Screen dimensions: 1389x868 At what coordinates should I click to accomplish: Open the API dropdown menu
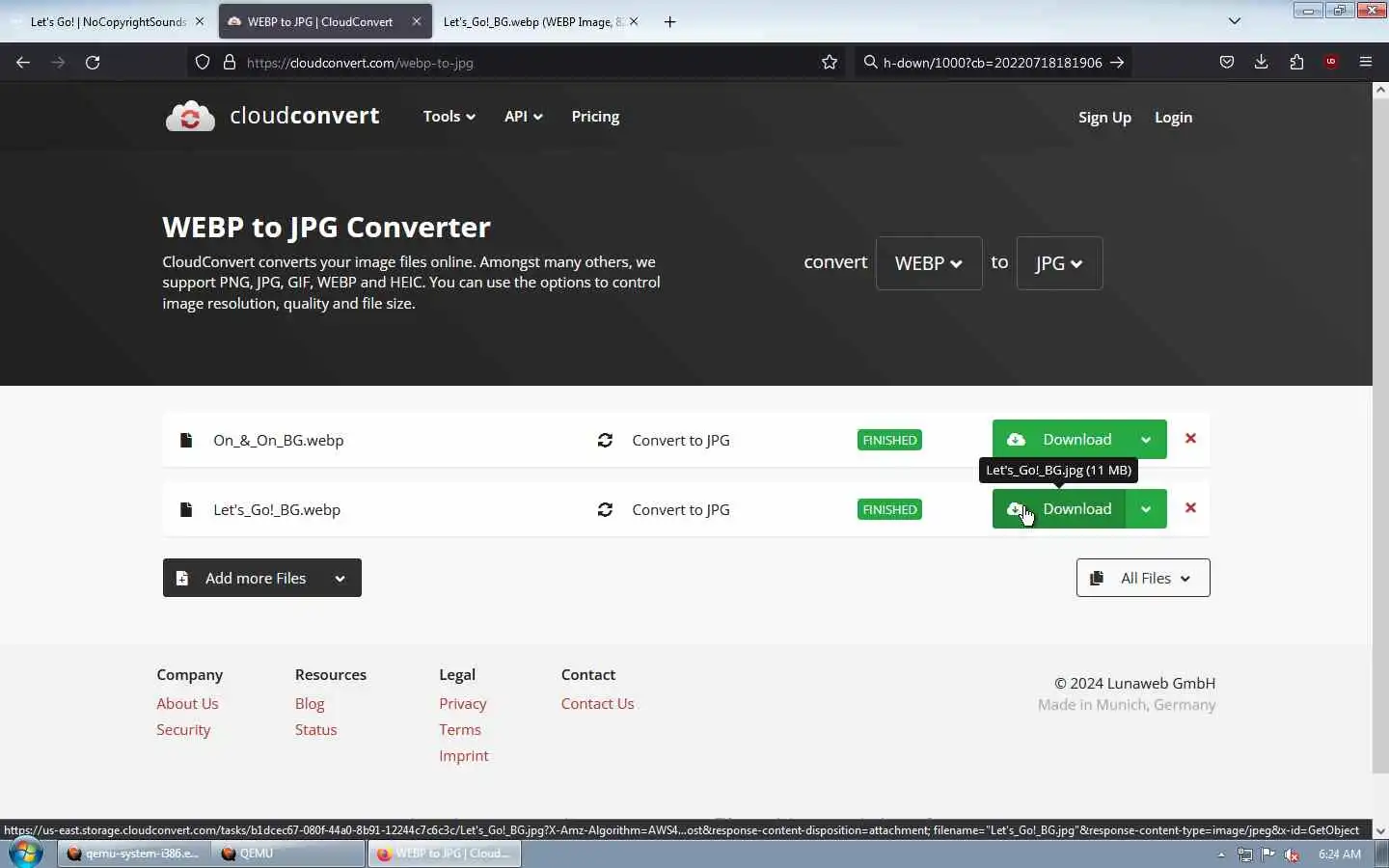click(523, 117)
